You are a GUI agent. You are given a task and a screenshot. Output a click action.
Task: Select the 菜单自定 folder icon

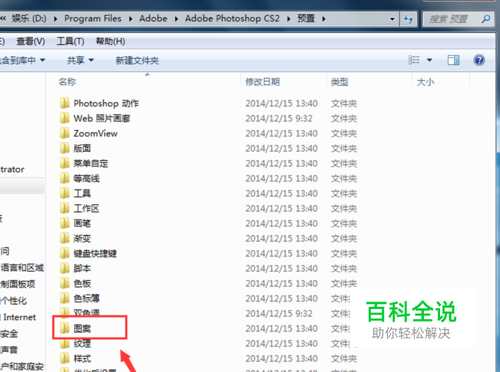tap(65, 163)
